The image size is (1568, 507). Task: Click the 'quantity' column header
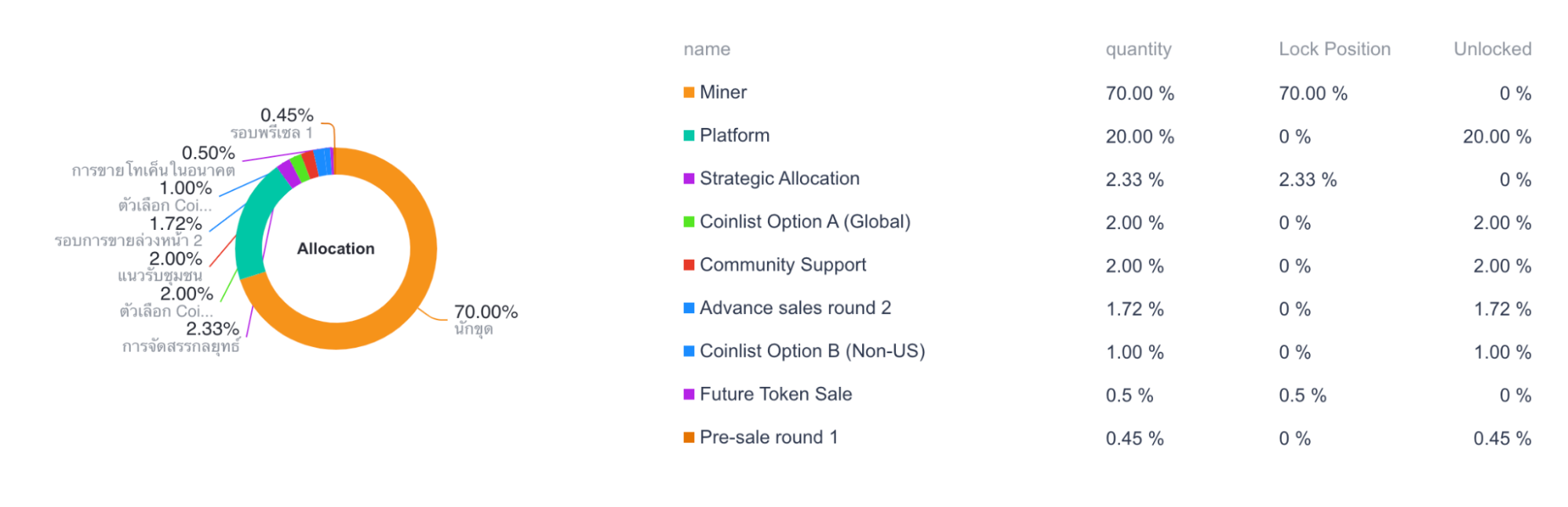1138,49
